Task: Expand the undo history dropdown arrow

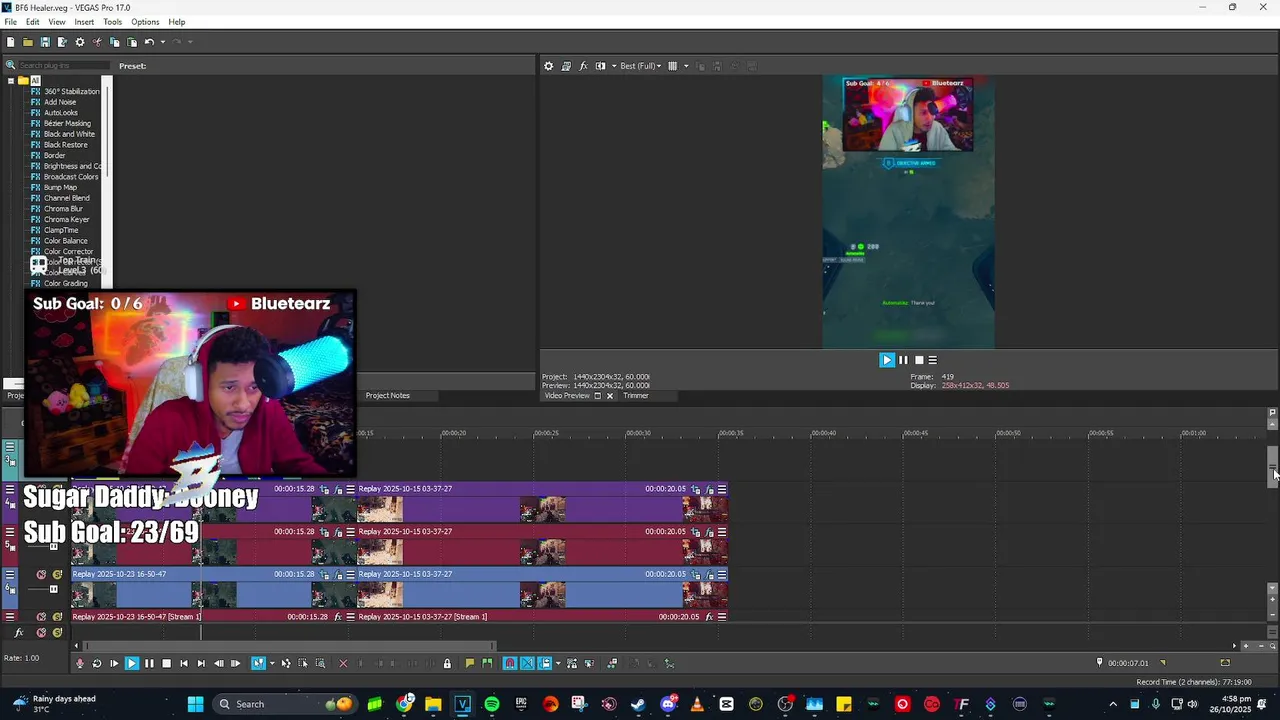Action: [x=163, y=42]
